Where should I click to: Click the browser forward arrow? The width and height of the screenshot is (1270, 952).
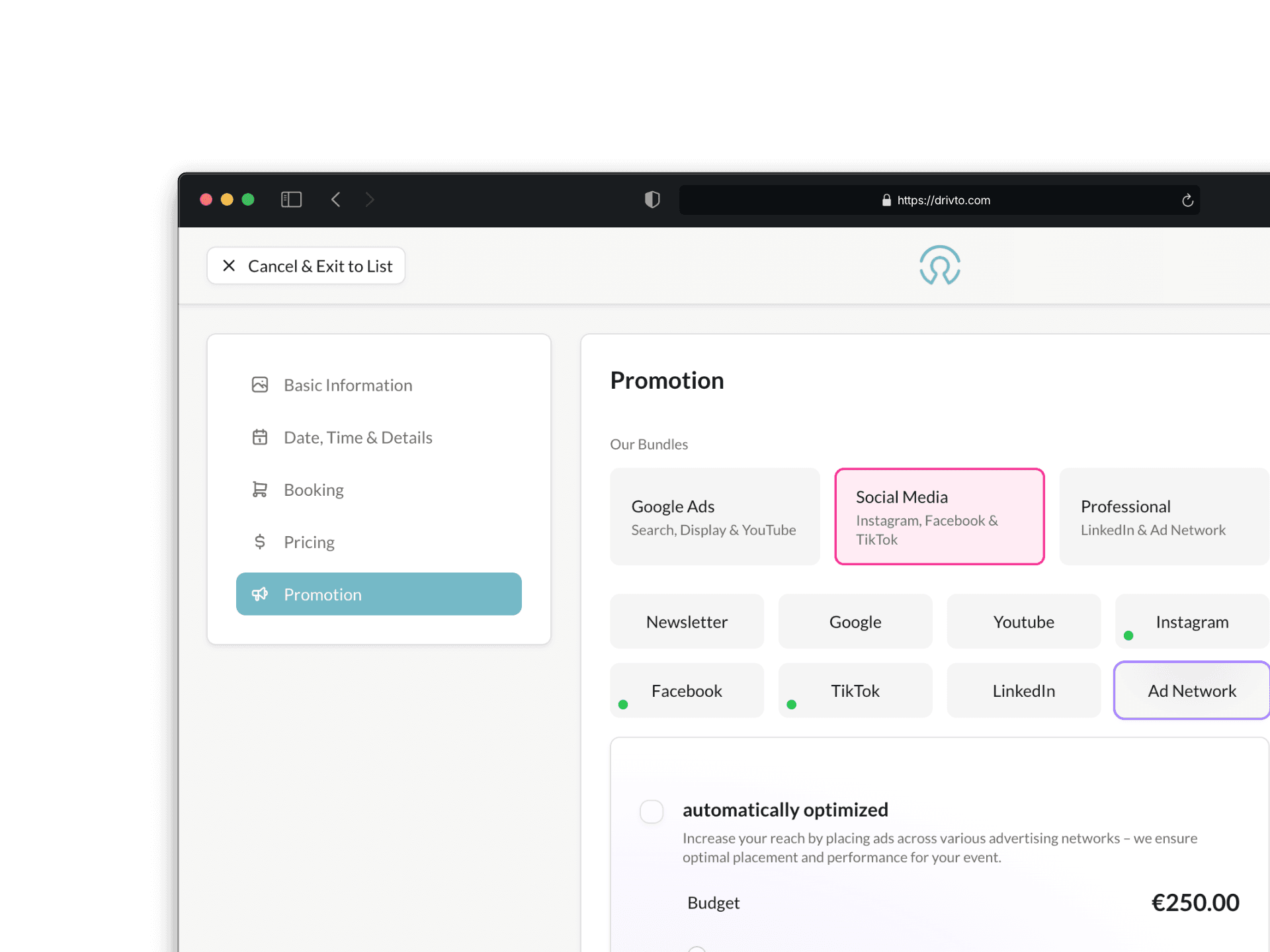coord(370,200)
